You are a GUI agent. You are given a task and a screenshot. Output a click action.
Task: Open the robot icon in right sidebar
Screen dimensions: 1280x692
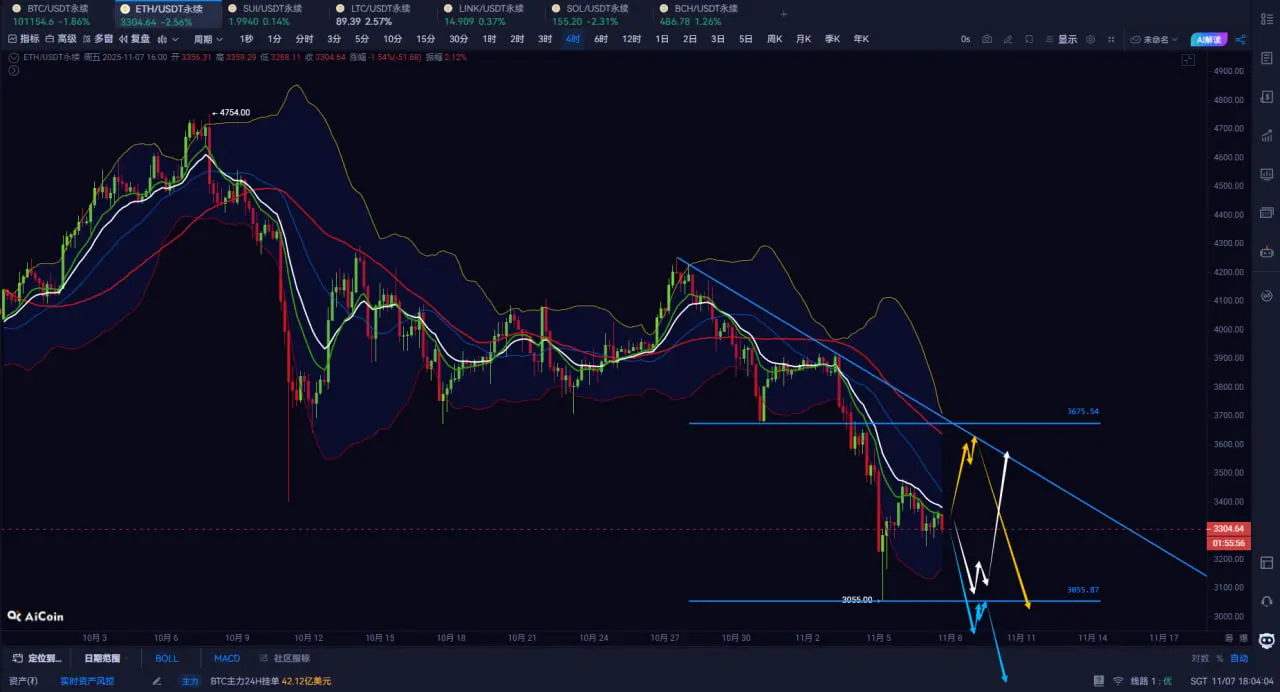(1266, 250)
